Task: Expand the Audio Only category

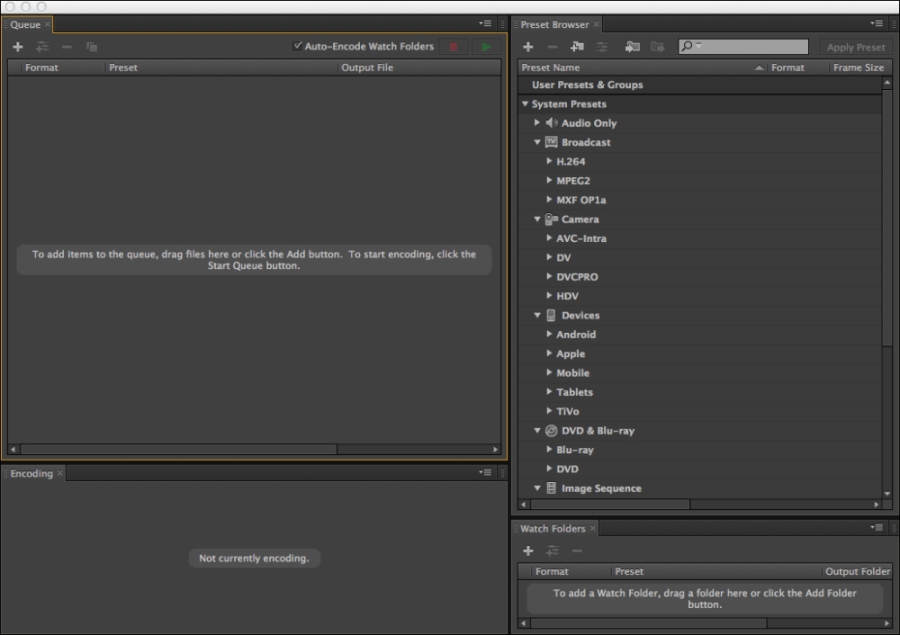Action: point(537,122)
